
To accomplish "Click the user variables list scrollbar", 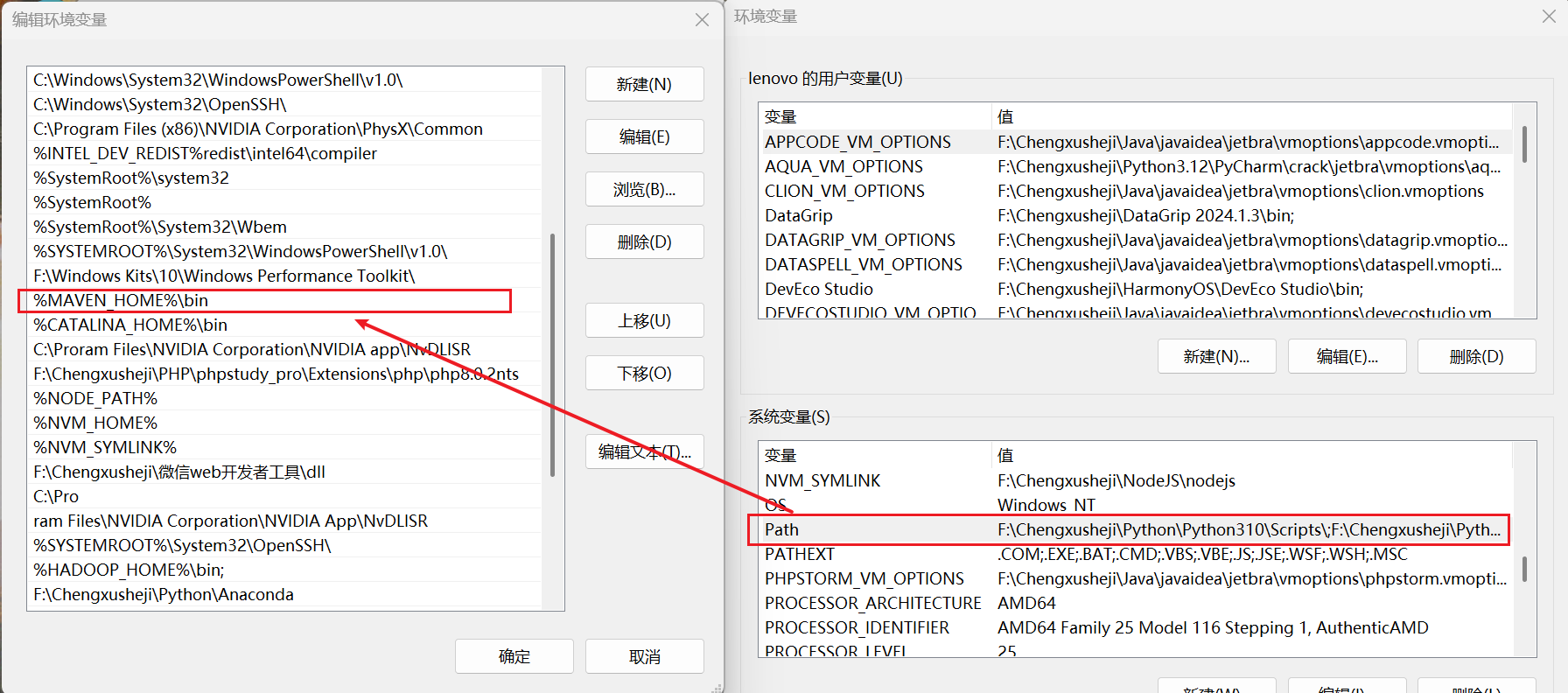I will point(1524,144).
